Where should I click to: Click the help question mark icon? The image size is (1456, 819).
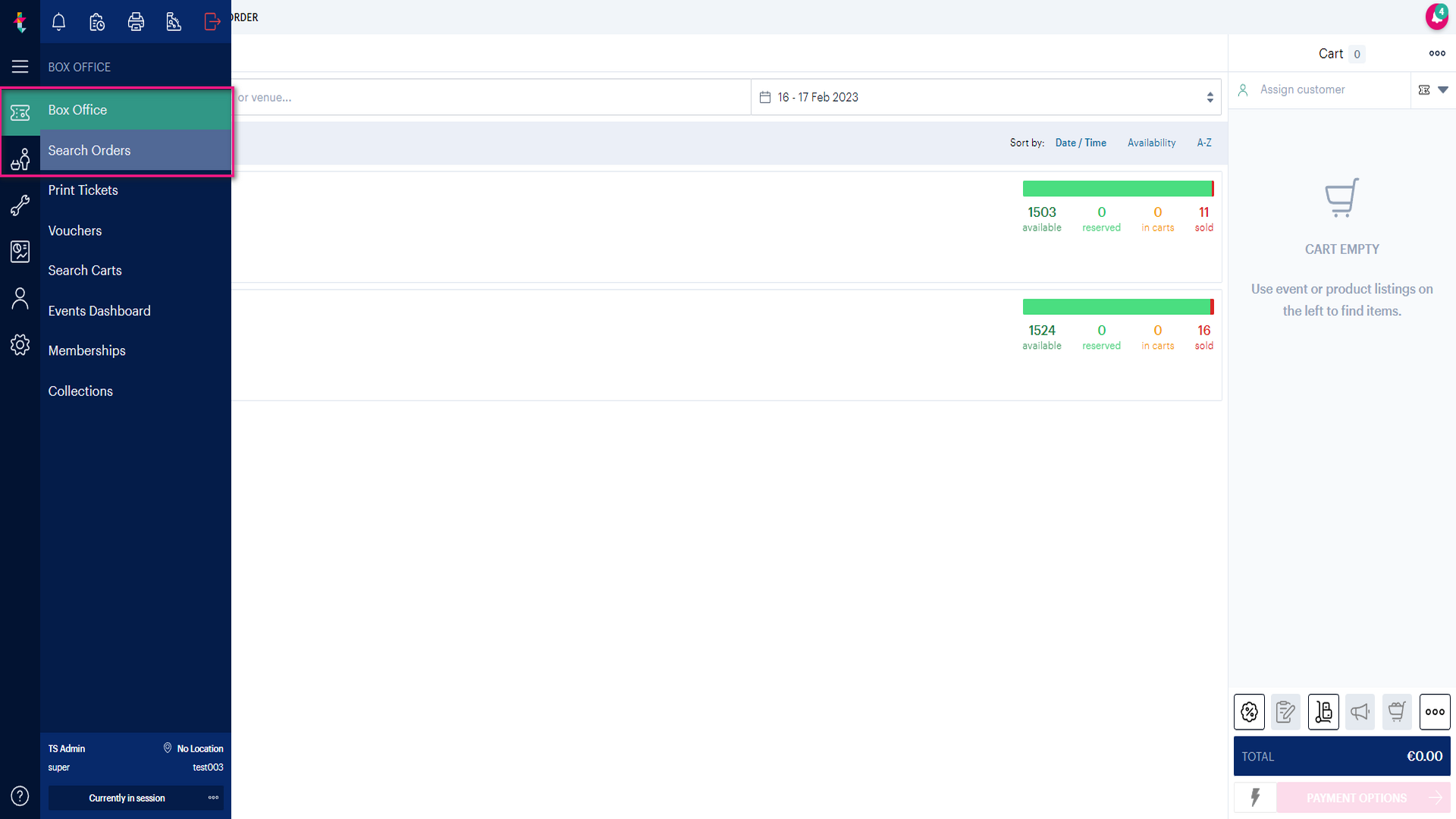pos(20,796)
